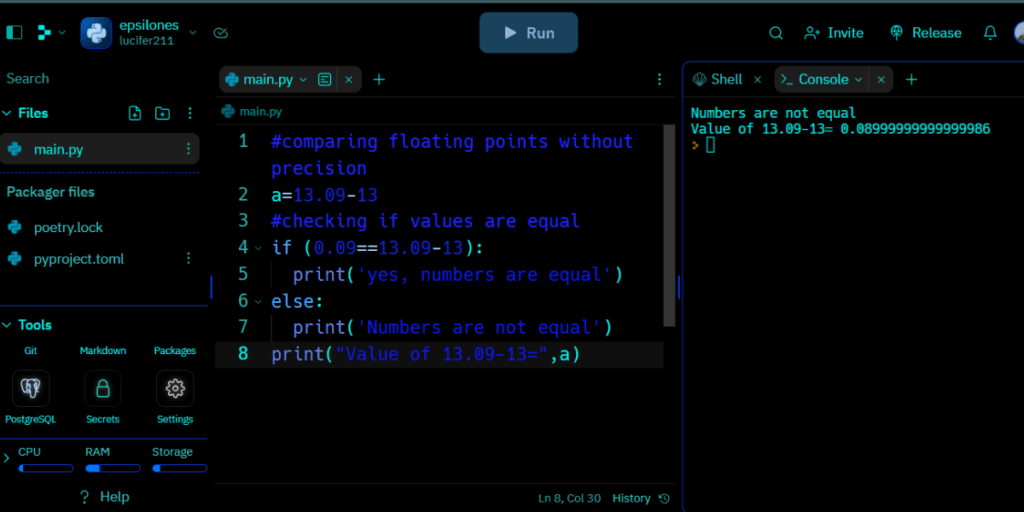Open Files section more options

[x=190, y=114]
